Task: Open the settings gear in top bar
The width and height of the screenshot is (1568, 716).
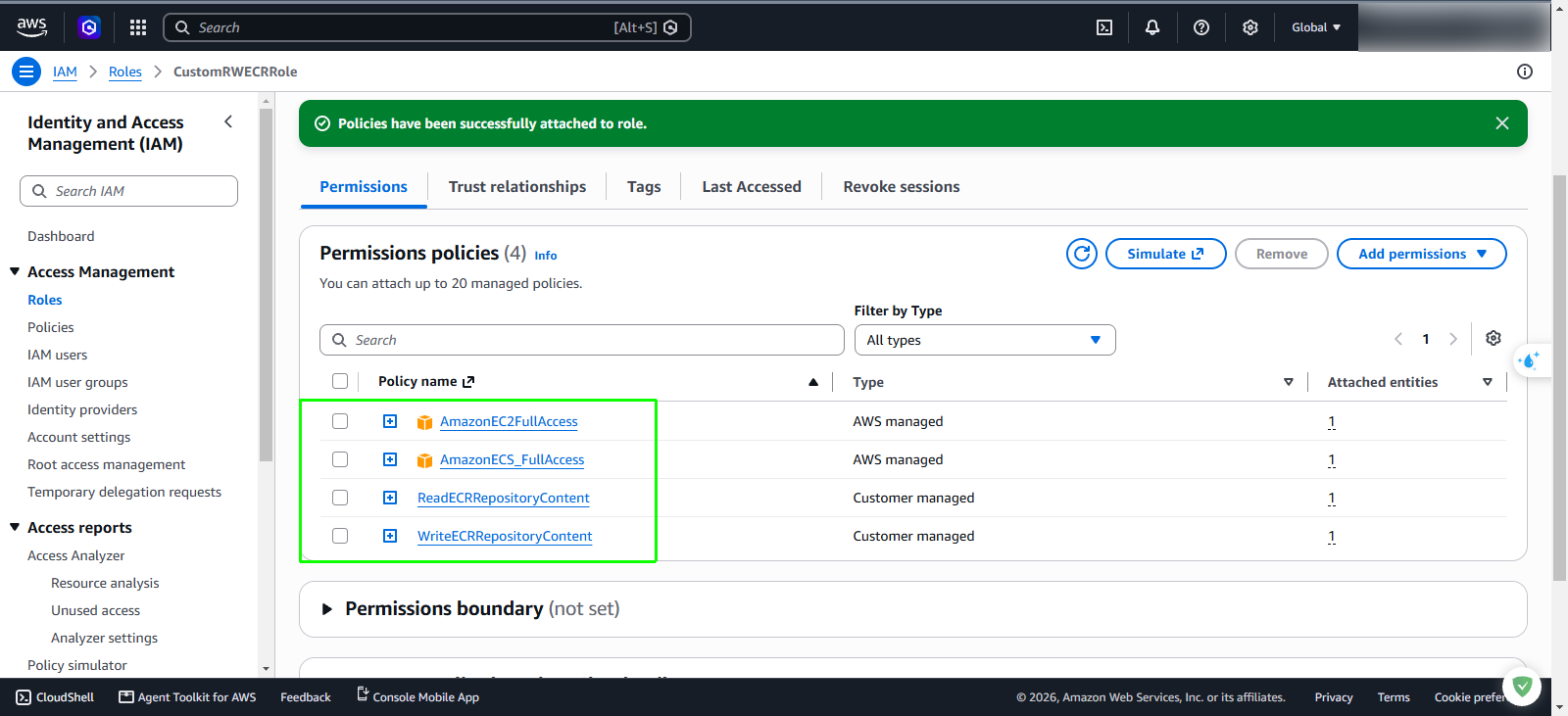Action: click(1250, 27)
